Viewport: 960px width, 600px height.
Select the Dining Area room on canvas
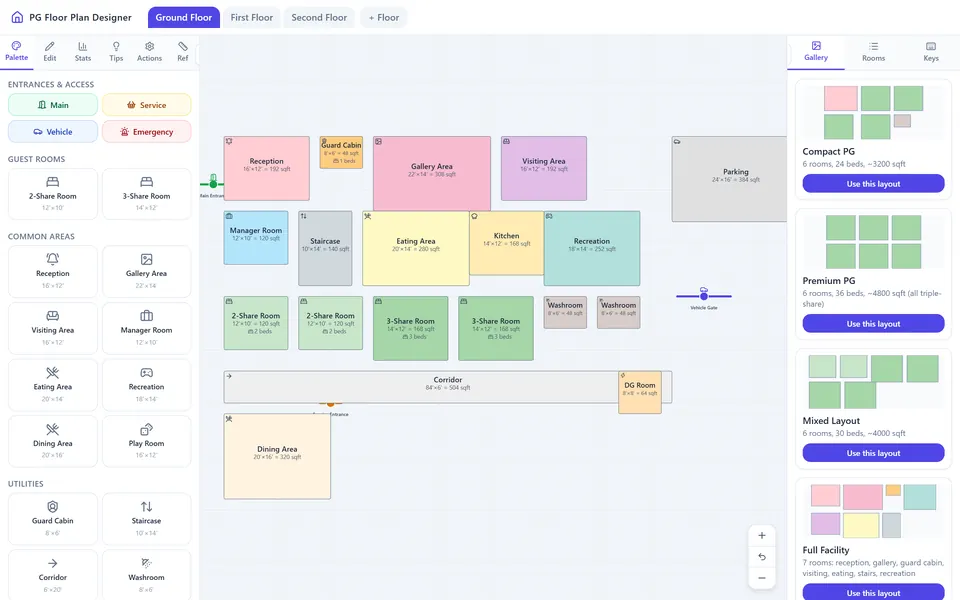[277, 456]
